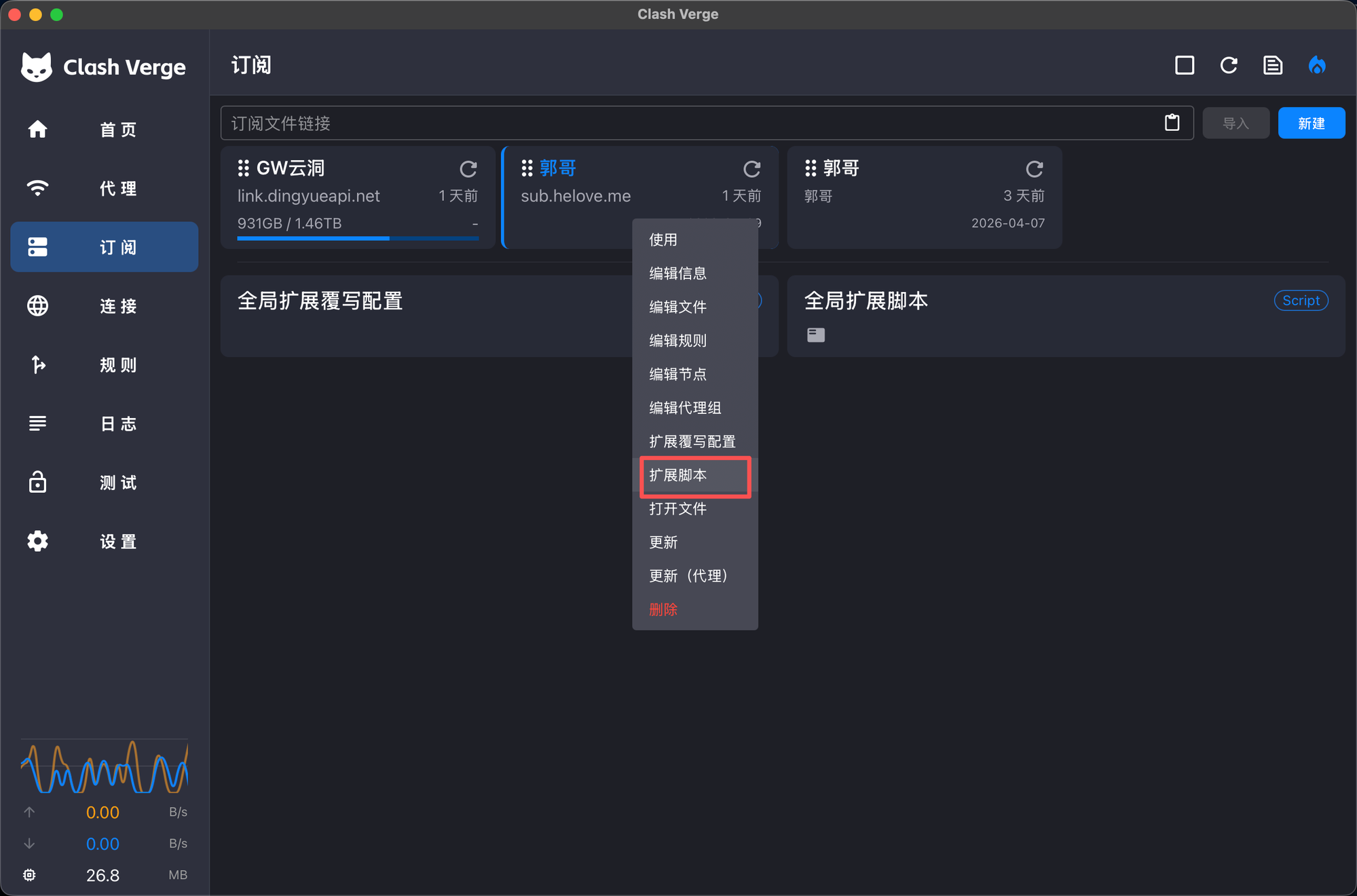Select 编辑文件 menu entry
This screenshot has width=1357, height=896.
(x=695, y=307)
